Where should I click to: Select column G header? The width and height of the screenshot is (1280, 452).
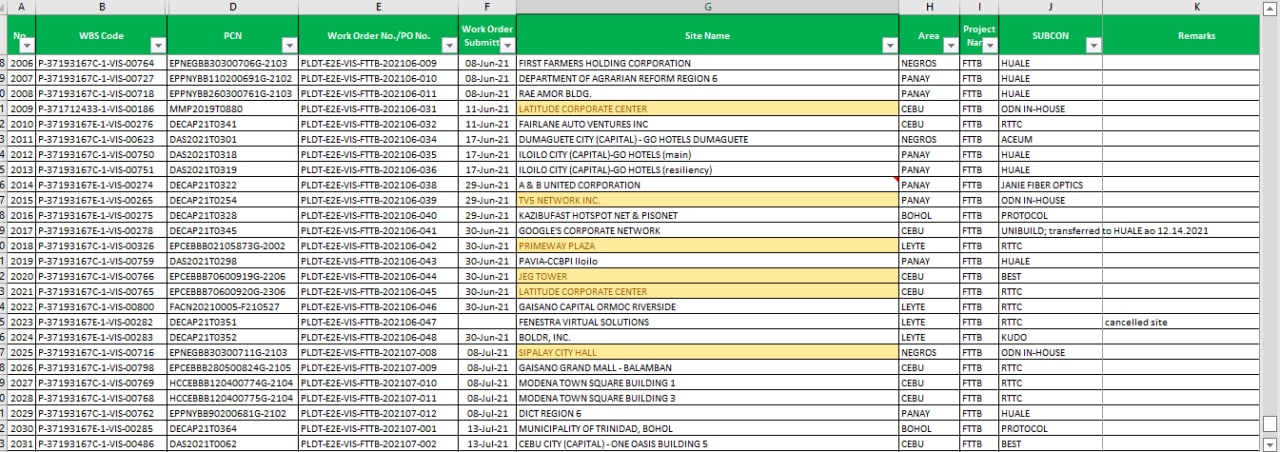tap(707, 7)
